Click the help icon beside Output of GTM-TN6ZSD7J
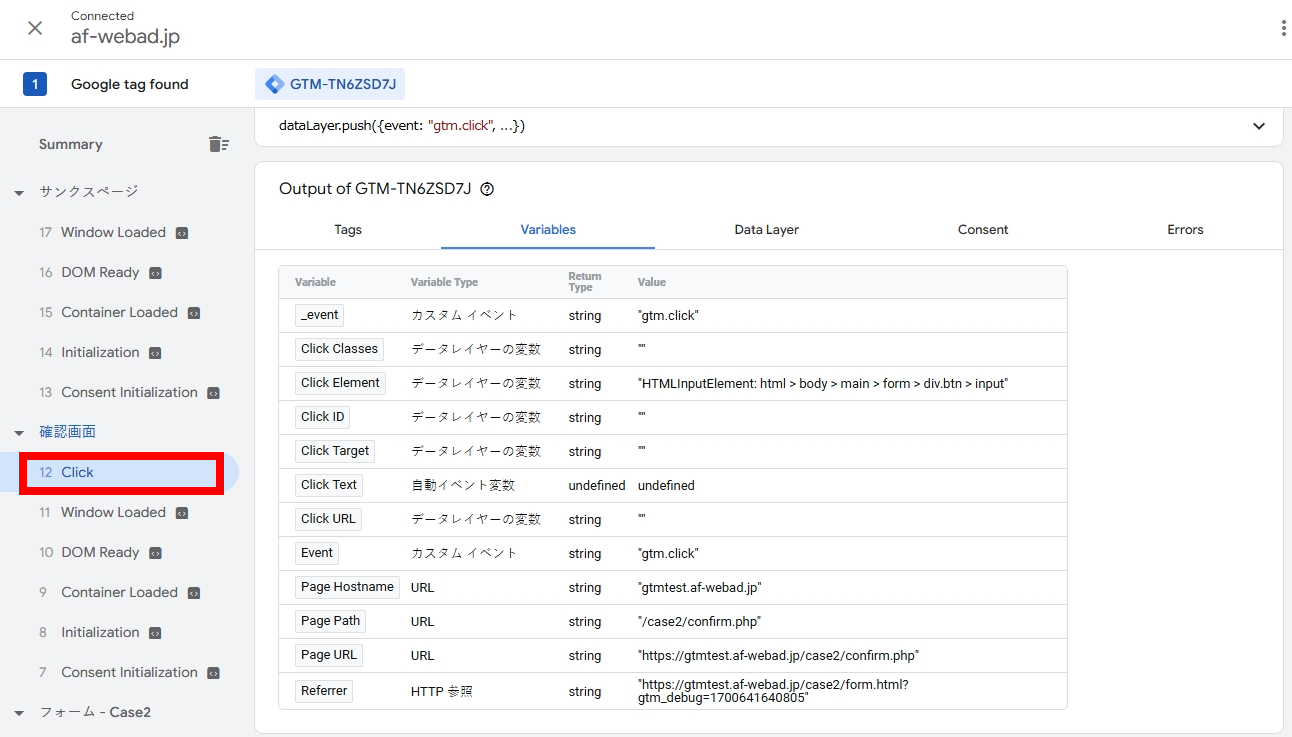 (x=488, y=189)
